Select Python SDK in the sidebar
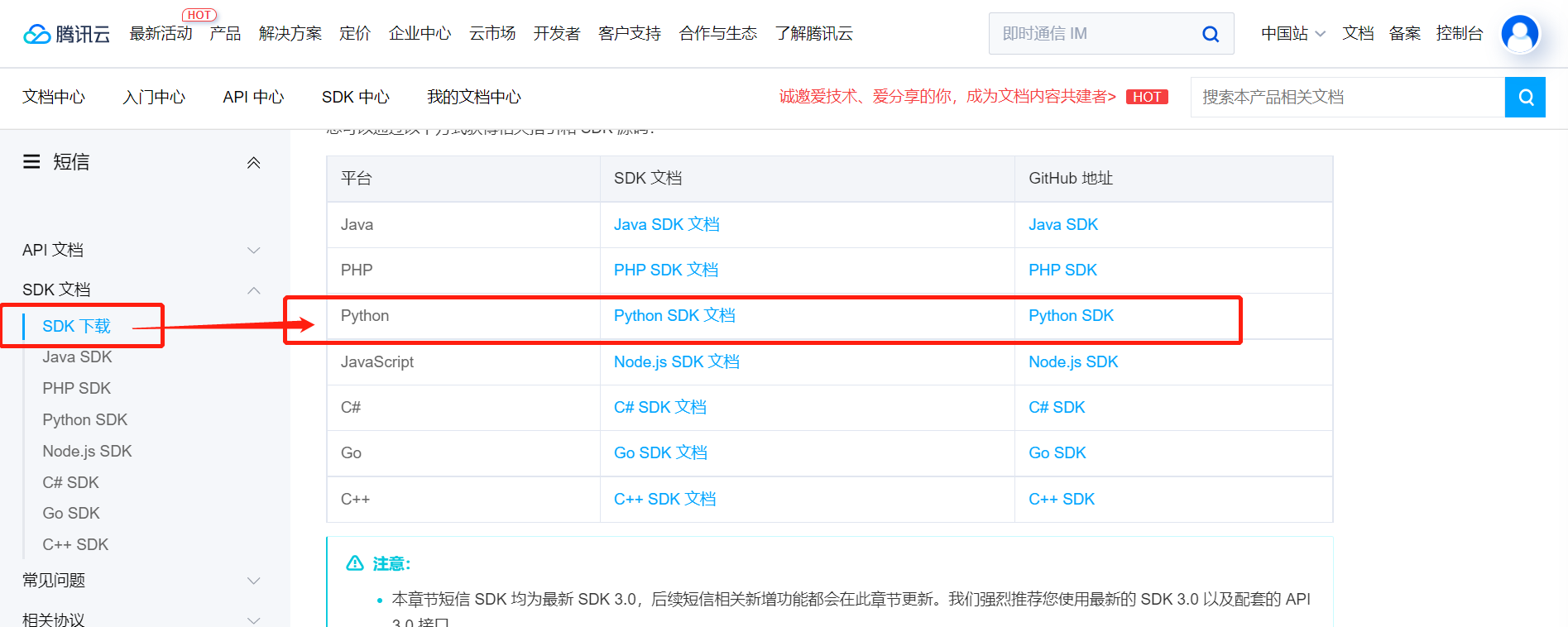The width and height of the screenshot is (1568, 627). tap(85, 420)
